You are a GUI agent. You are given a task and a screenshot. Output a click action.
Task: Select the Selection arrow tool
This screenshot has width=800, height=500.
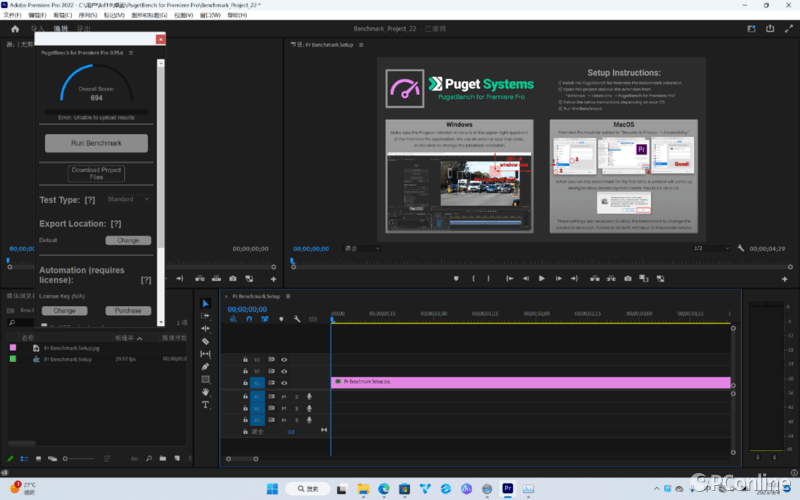[206, 303]
